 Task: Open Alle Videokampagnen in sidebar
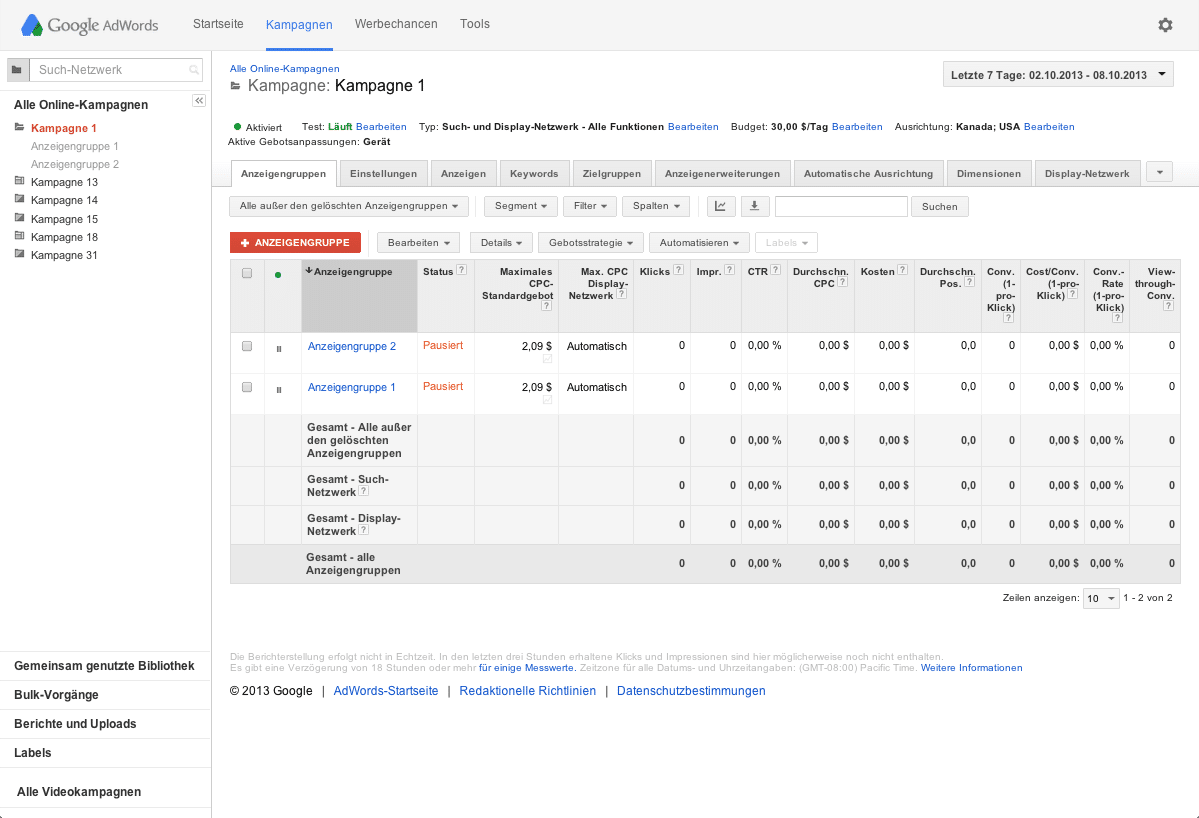tap(79, 792)
